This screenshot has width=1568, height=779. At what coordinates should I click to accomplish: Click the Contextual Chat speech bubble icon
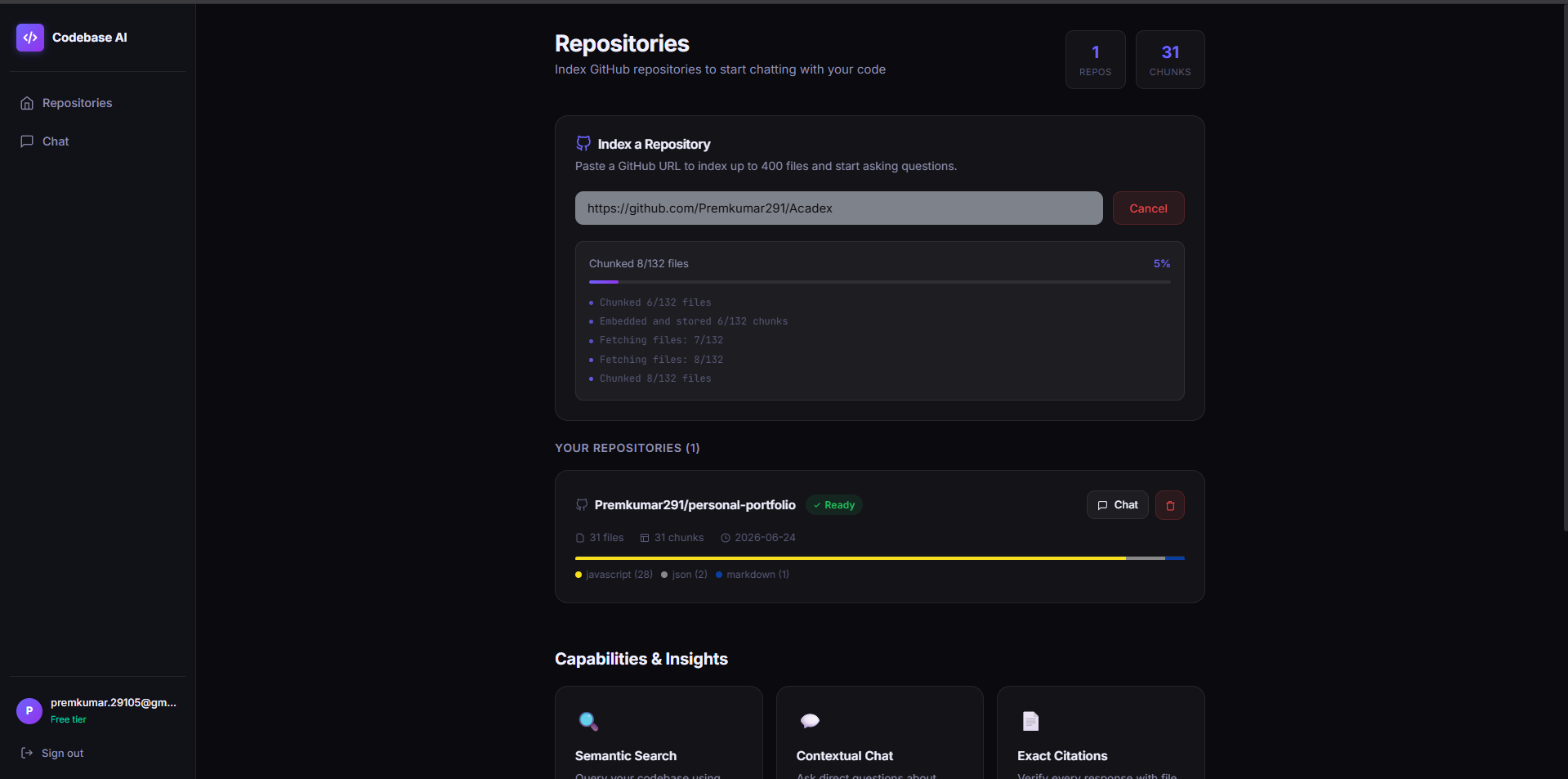(x=810, y=721)
